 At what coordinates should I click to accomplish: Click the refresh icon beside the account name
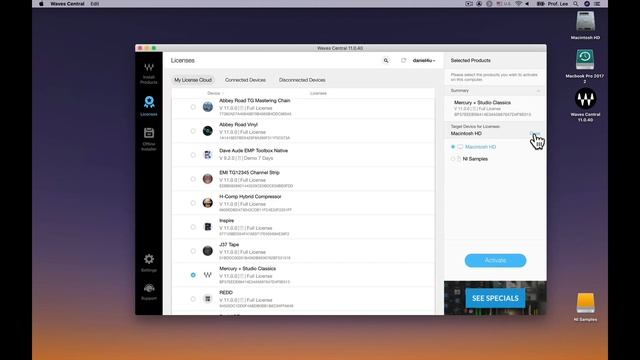coord(403,60)
